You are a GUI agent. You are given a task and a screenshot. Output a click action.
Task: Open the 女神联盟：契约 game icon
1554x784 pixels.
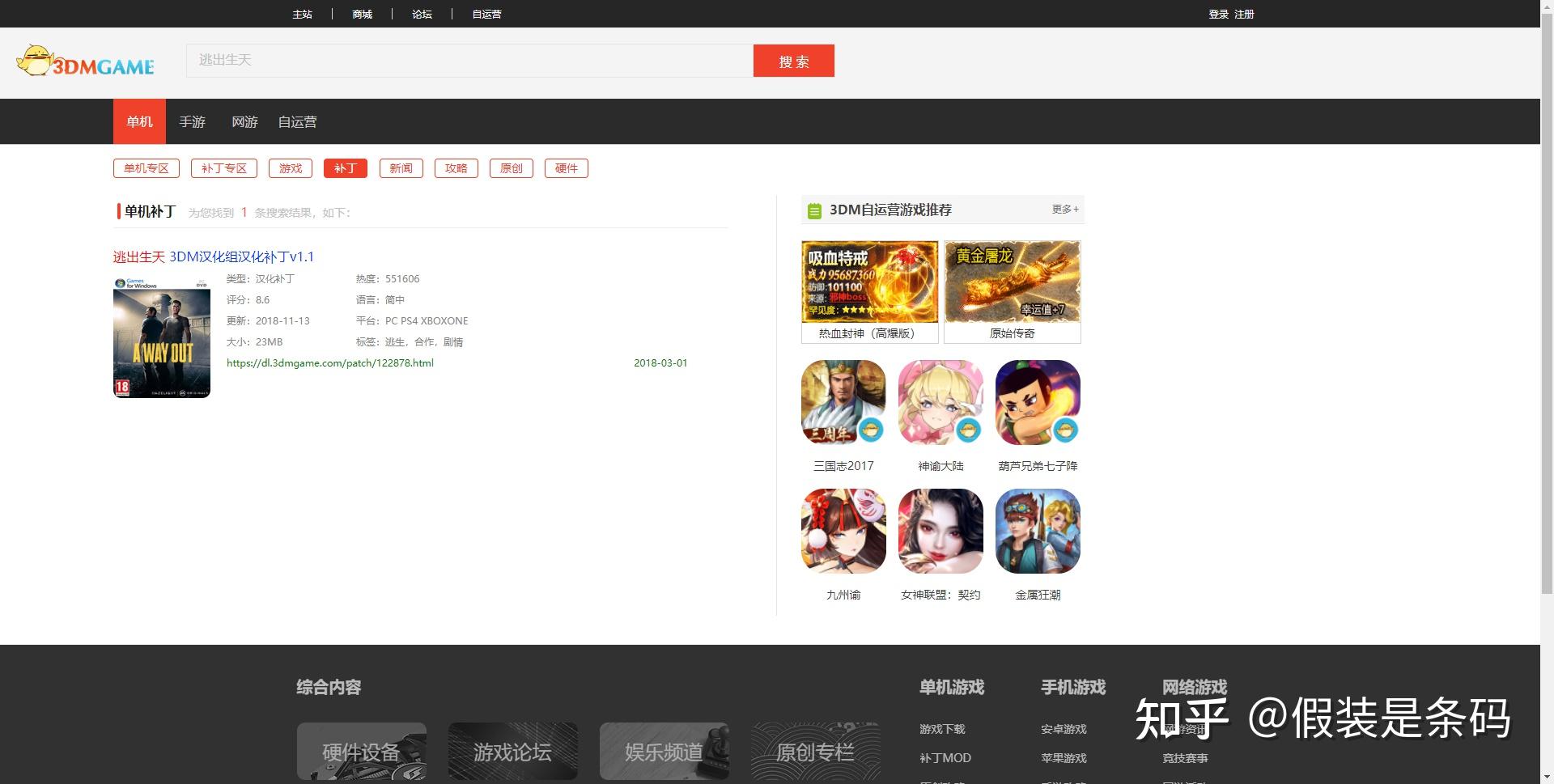[x=940, y=531]
